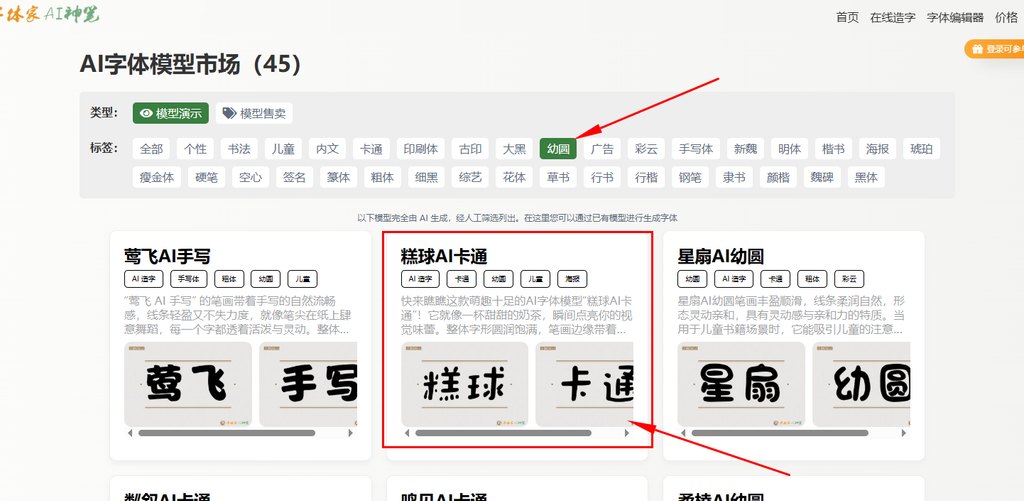This screenshot has height=501, width=1024.
Task: Filter by the 隶书 tag
Action: [735, 177]
